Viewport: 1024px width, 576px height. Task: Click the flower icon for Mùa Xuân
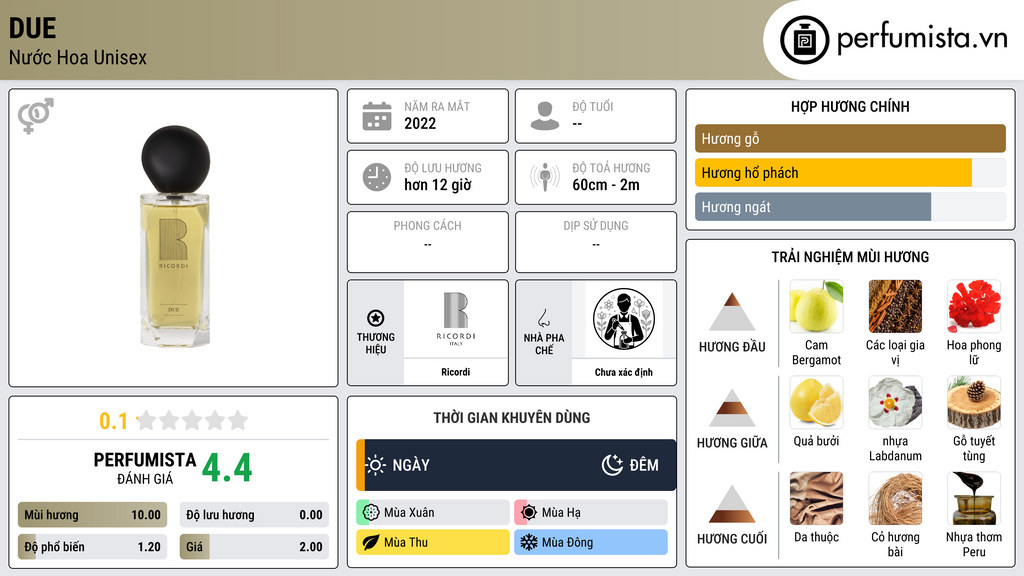[x=371, y=513]
